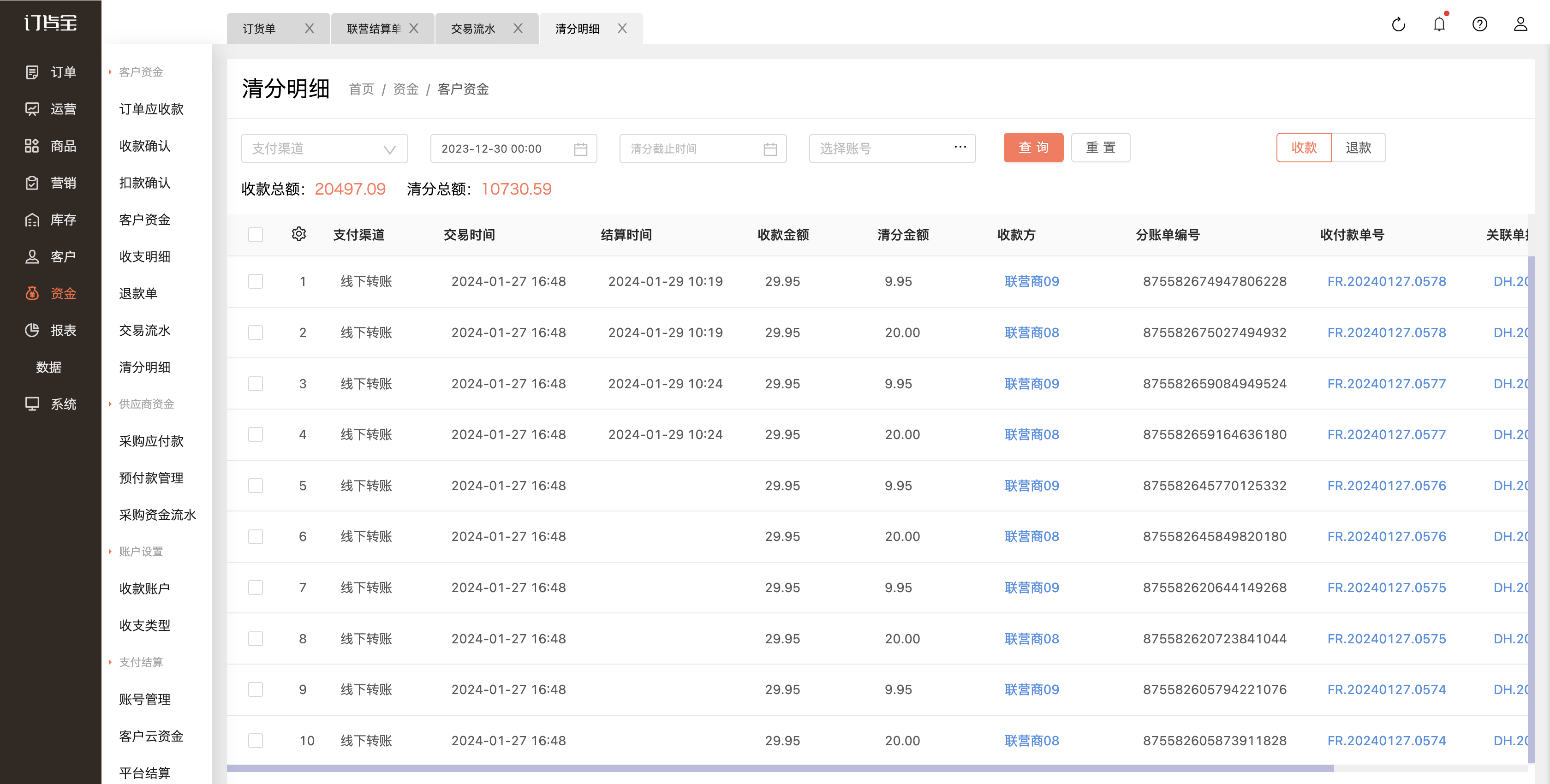Open the notifications bell icon
This screenshot has width=1550, height=784.
[x=1439, y=24]
